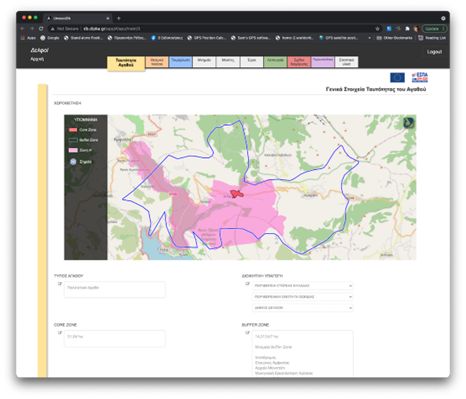Open the green navigation tab
The width and height of the screenshot is (466, 399).
275,62
